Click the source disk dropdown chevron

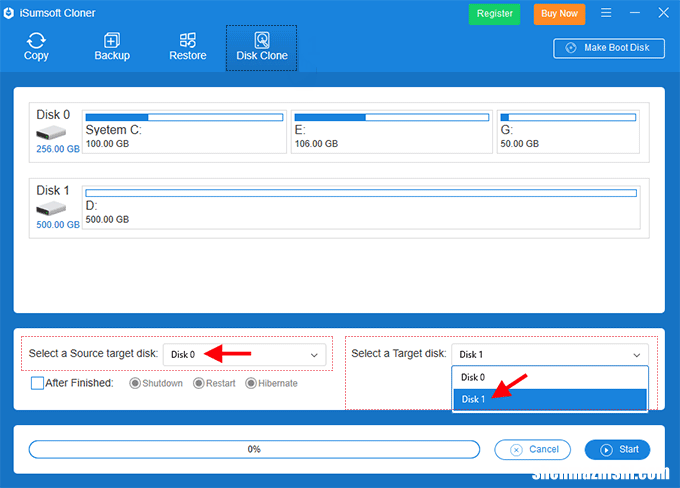click(x=314, y=355)
